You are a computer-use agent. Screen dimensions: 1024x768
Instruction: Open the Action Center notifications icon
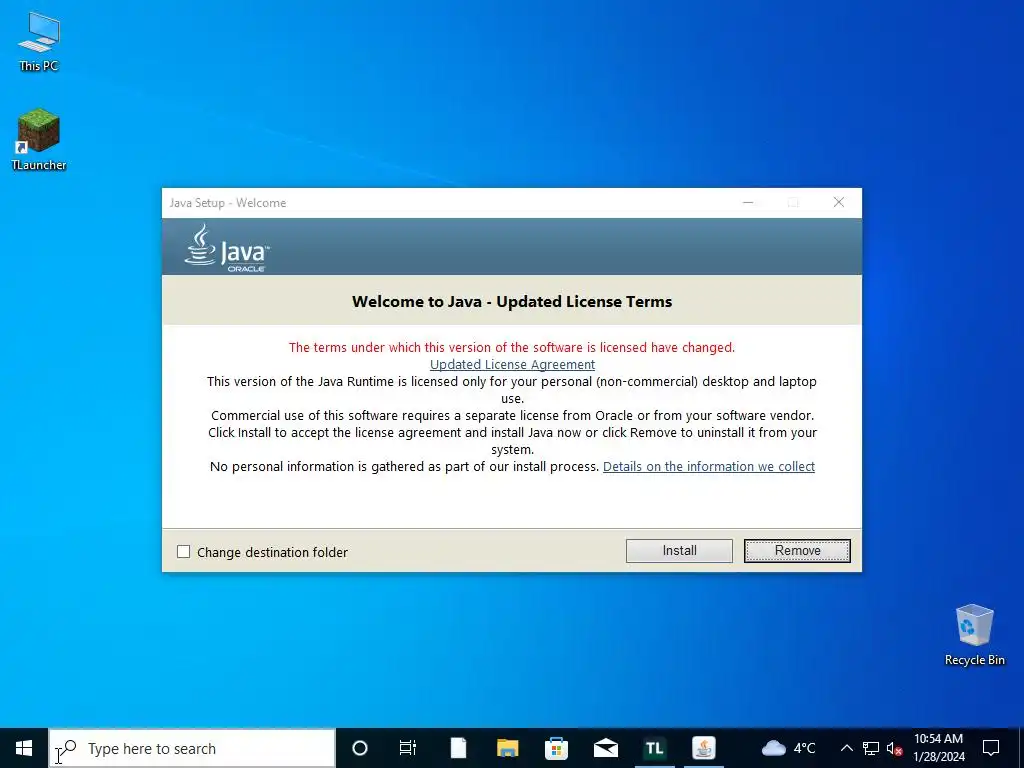click(991, 748)
